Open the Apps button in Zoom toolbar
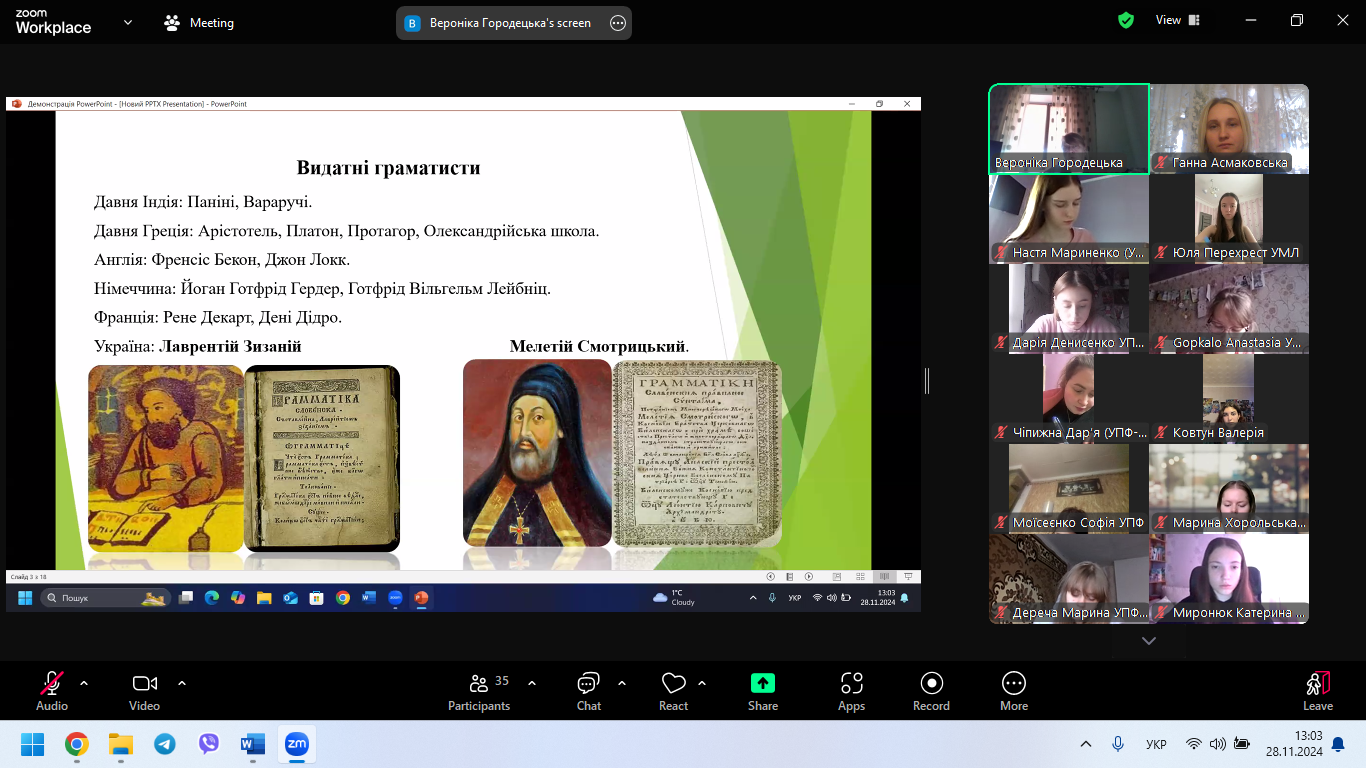Viewport: 1366px width, 768px height. [x=851, y=691]
